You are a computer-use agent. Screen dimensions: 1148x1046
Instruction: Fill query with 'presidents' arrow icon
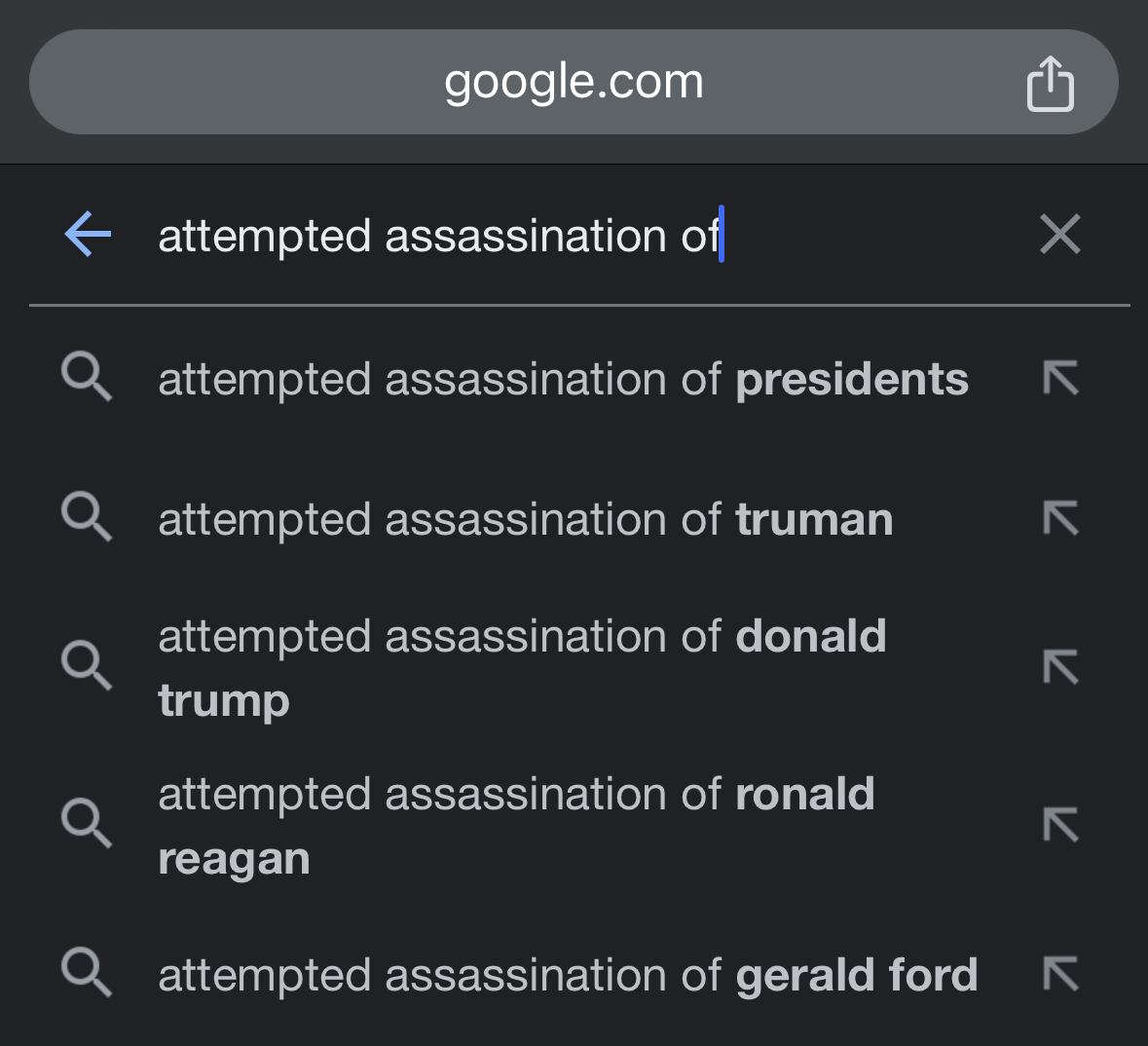pyautogui.click(x=1060, y=378)
